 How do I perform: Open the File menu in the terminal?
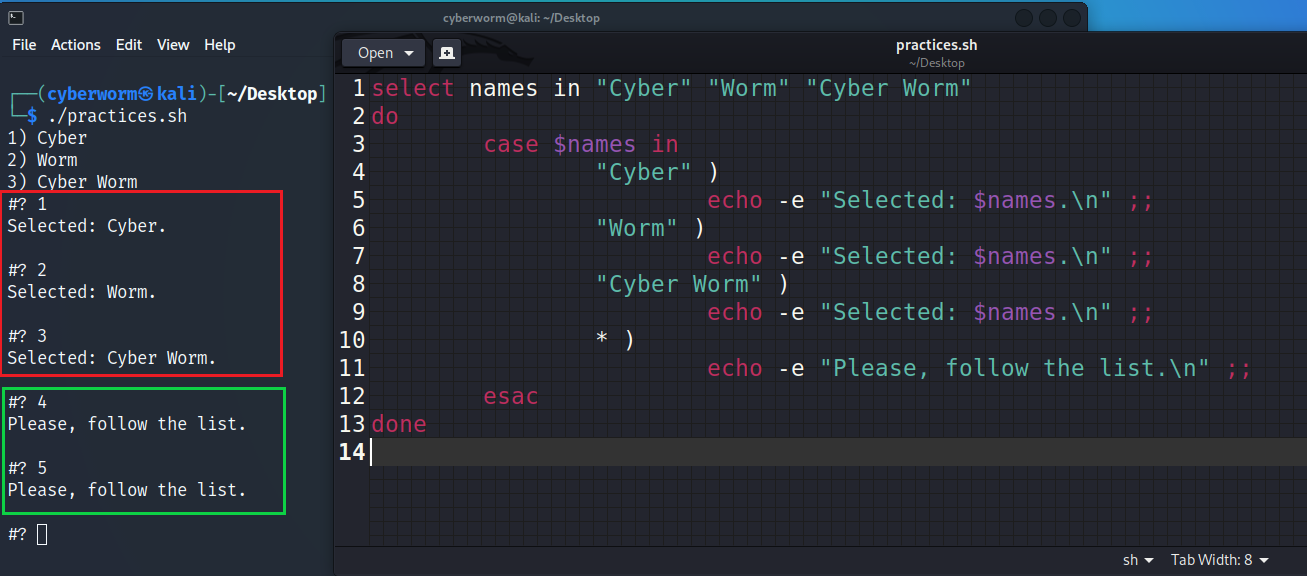coord(24,45)
